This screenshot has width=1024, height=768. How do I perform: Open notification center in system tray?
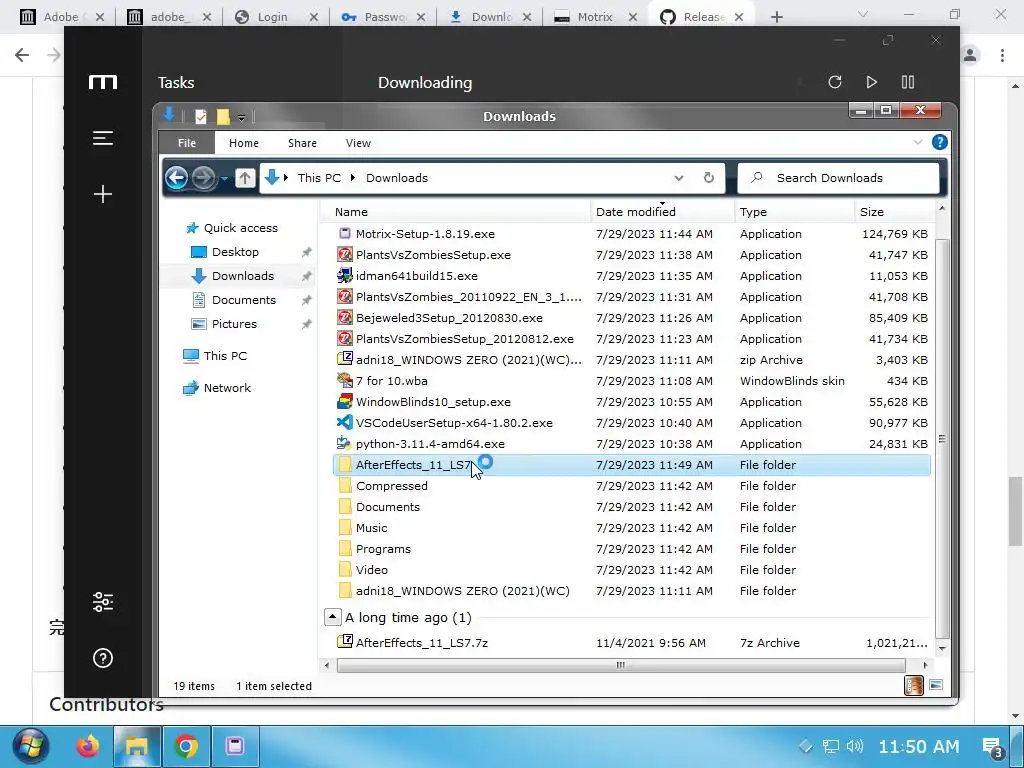tap(993, 746)
